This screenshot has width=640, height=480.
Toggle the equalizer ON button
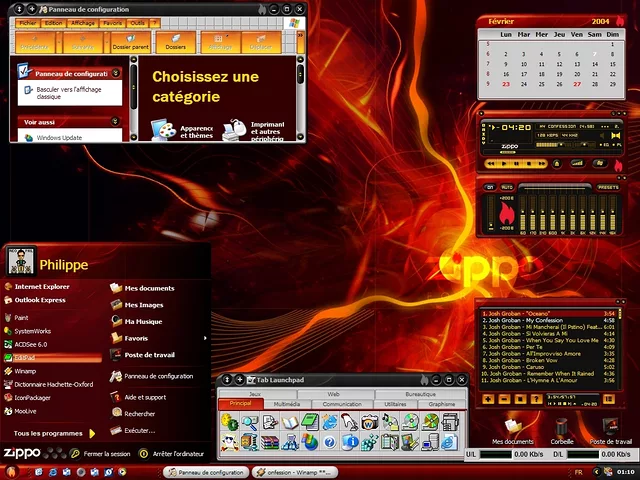coord(489,187)
